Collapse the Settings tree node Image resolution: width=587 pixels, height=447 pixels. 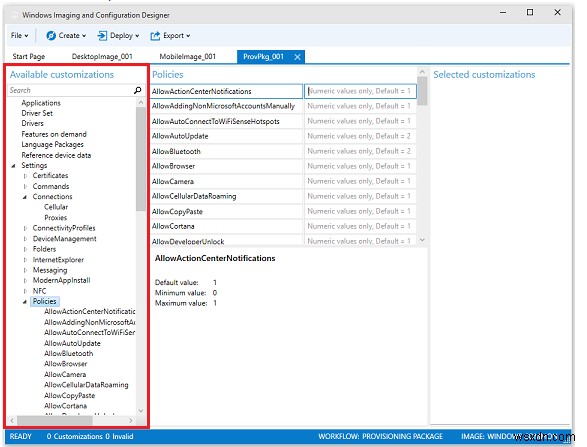(13, 165)
